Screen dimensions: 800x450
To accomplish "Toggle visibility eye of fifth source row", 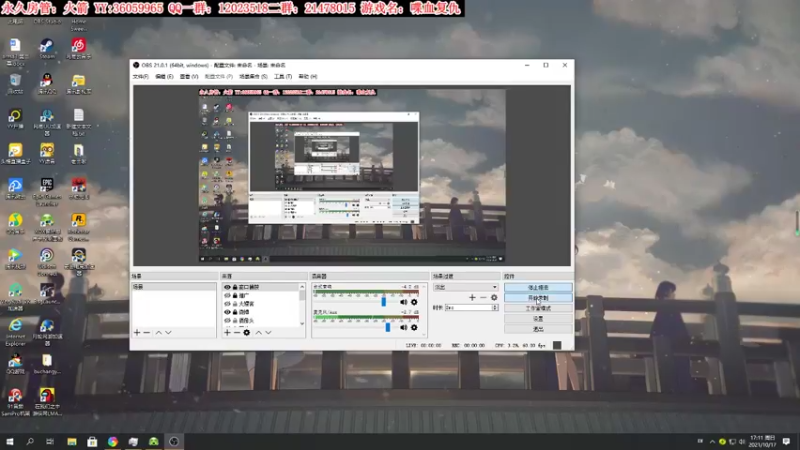I will coord(228,320).
